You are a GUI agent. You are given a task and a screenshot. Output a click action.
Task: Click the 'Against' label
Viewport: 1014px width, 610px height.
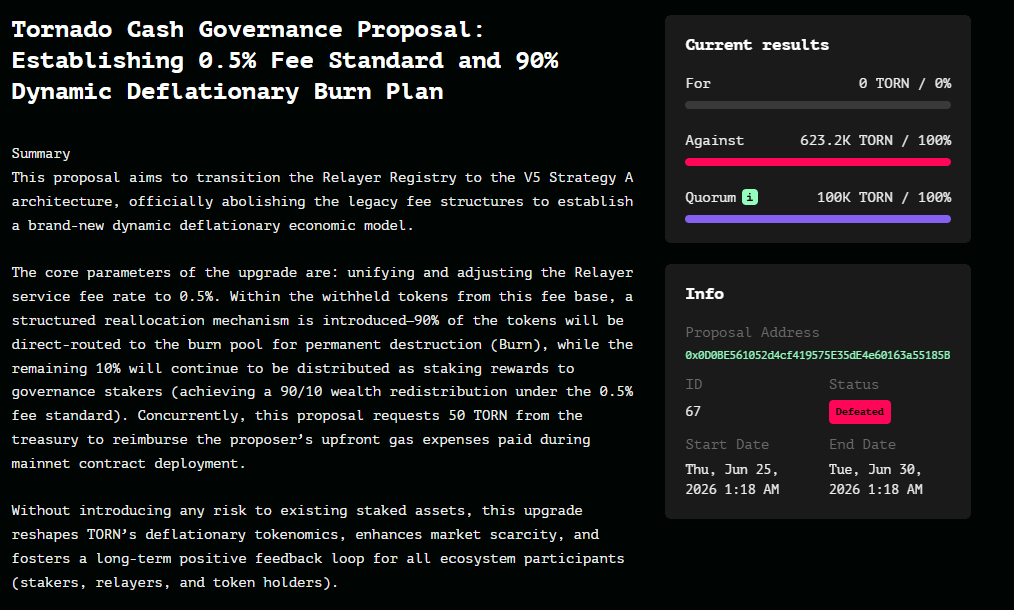714,140
